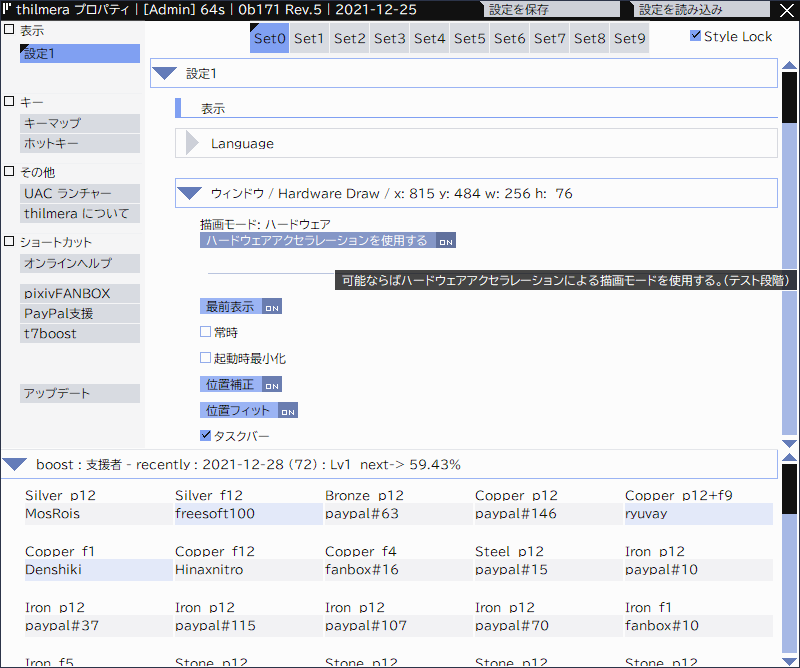Select the Set0 tab
This screenshot has width=800, height=668.
pos(269,38)
